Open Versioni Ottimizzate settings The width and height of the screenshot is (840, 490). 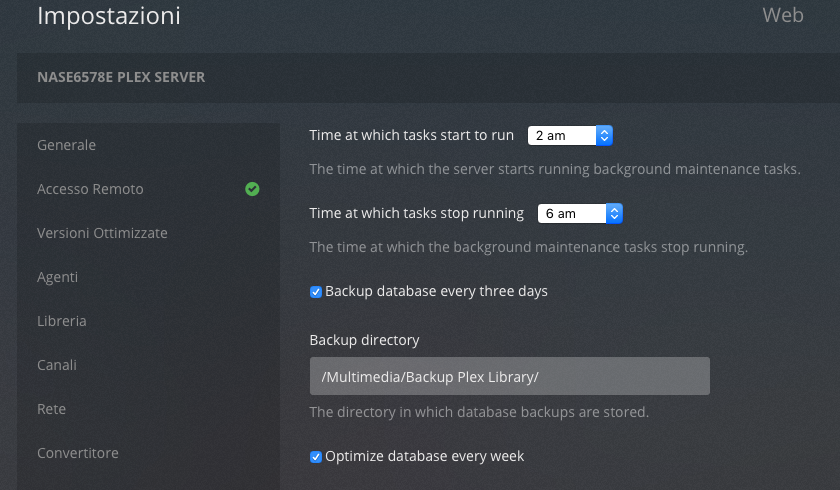click(102, 233)
